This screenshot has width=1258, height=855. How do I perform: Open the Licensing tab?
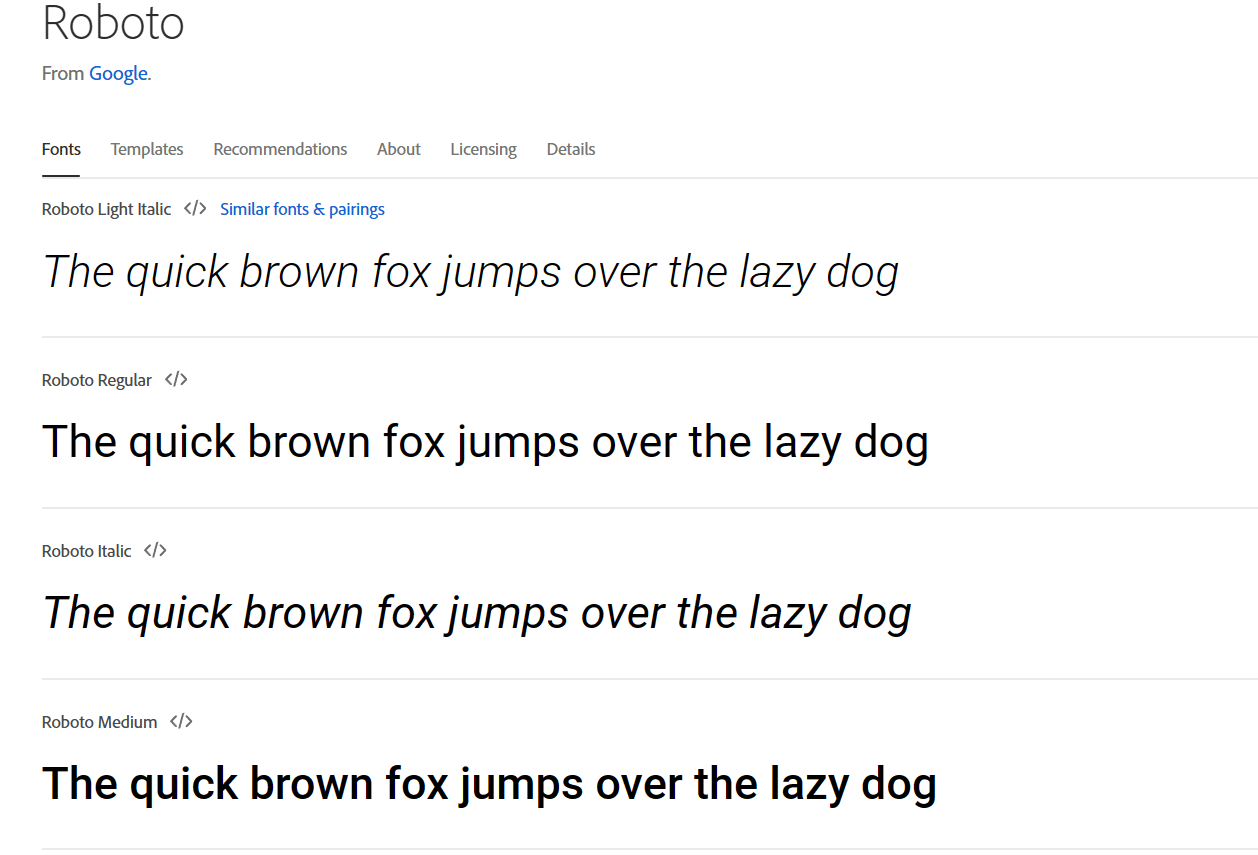pyautogui.click(x=483, y=149)
